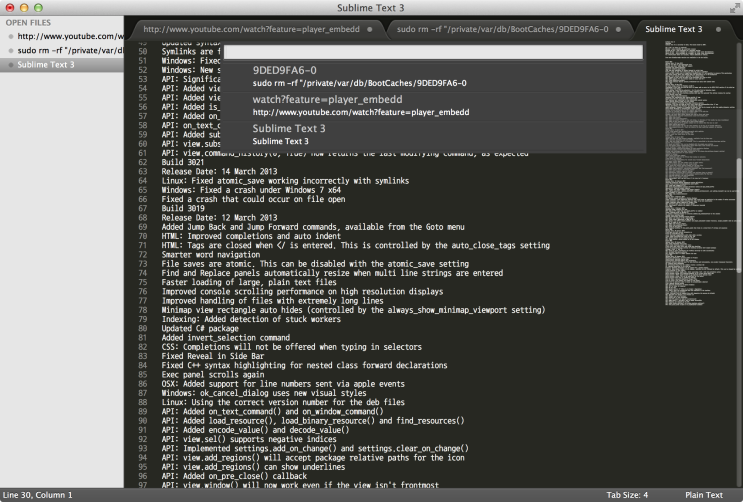Click the 'OPEN FILES' sidebar heading

tap(28, 23)
